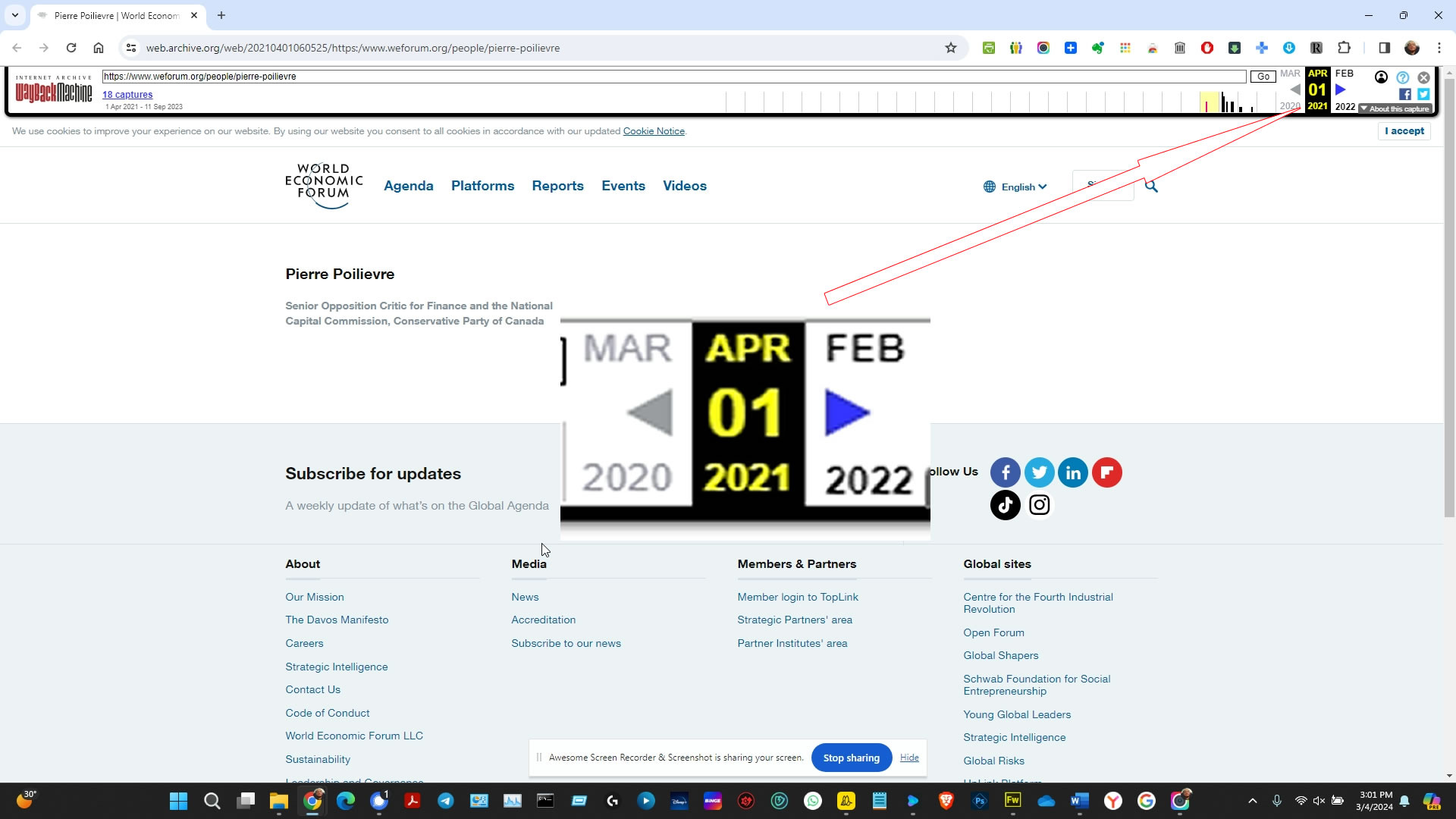
Task: Share capture on Twitter from Wayback toolbar
Action: [x=1423, y=95]
